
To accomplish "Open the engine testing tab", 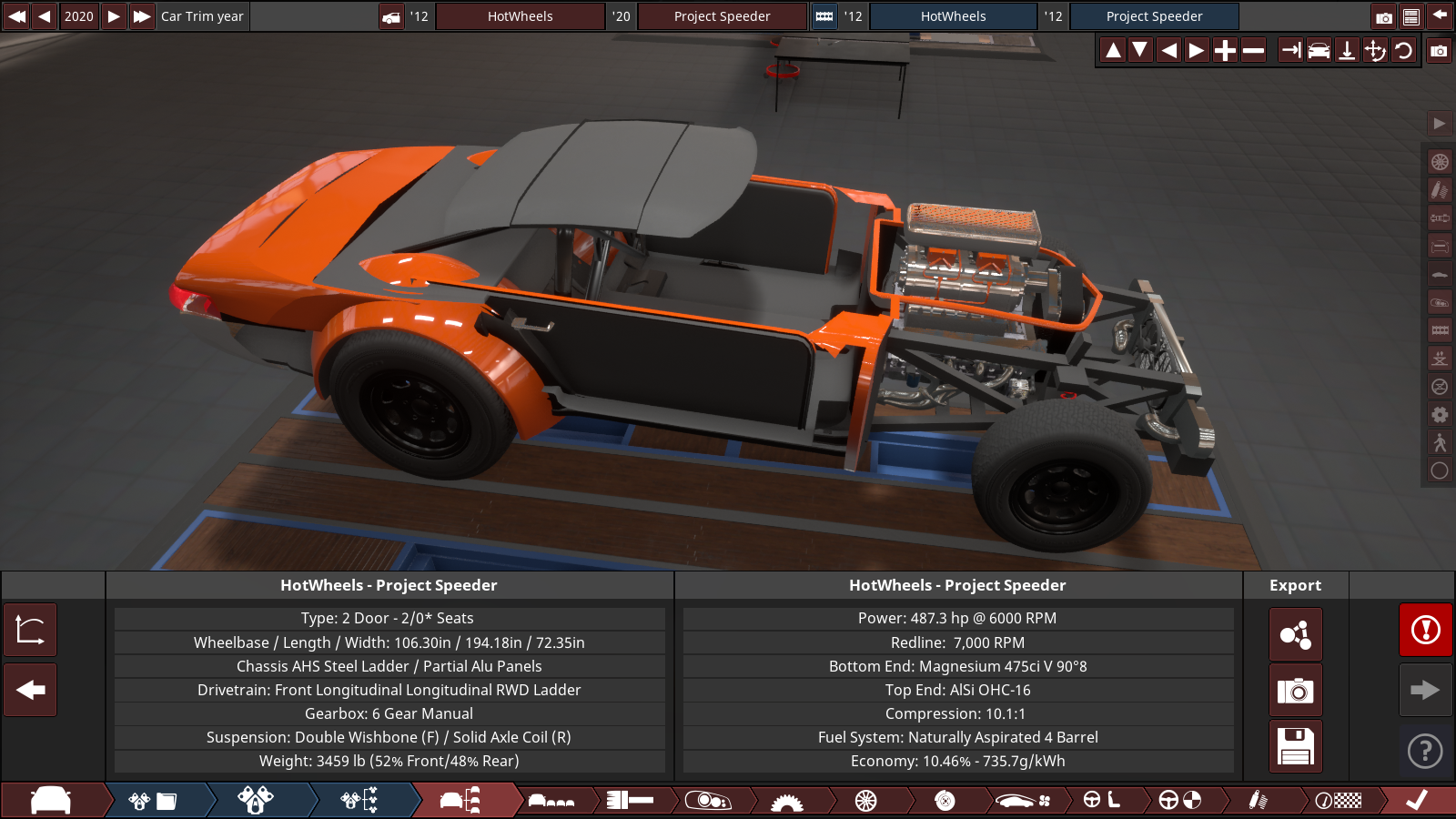I will point(359,801).
